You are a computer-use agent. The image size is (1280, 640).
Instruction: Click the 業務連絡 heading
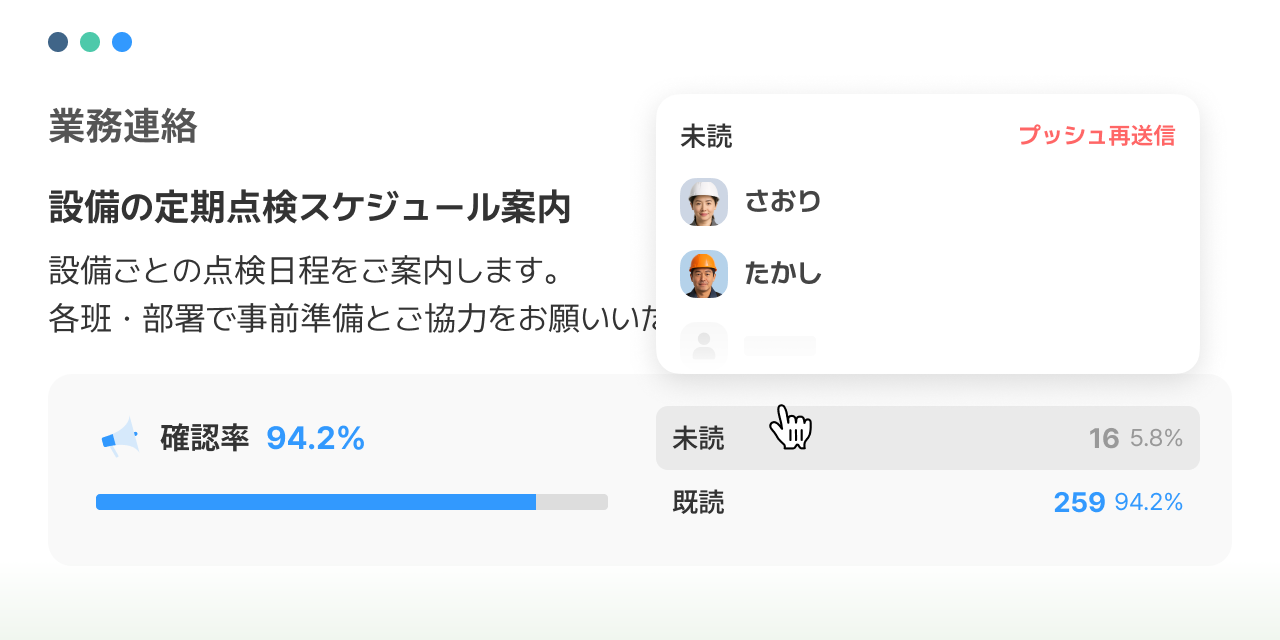tap(123, 127)
